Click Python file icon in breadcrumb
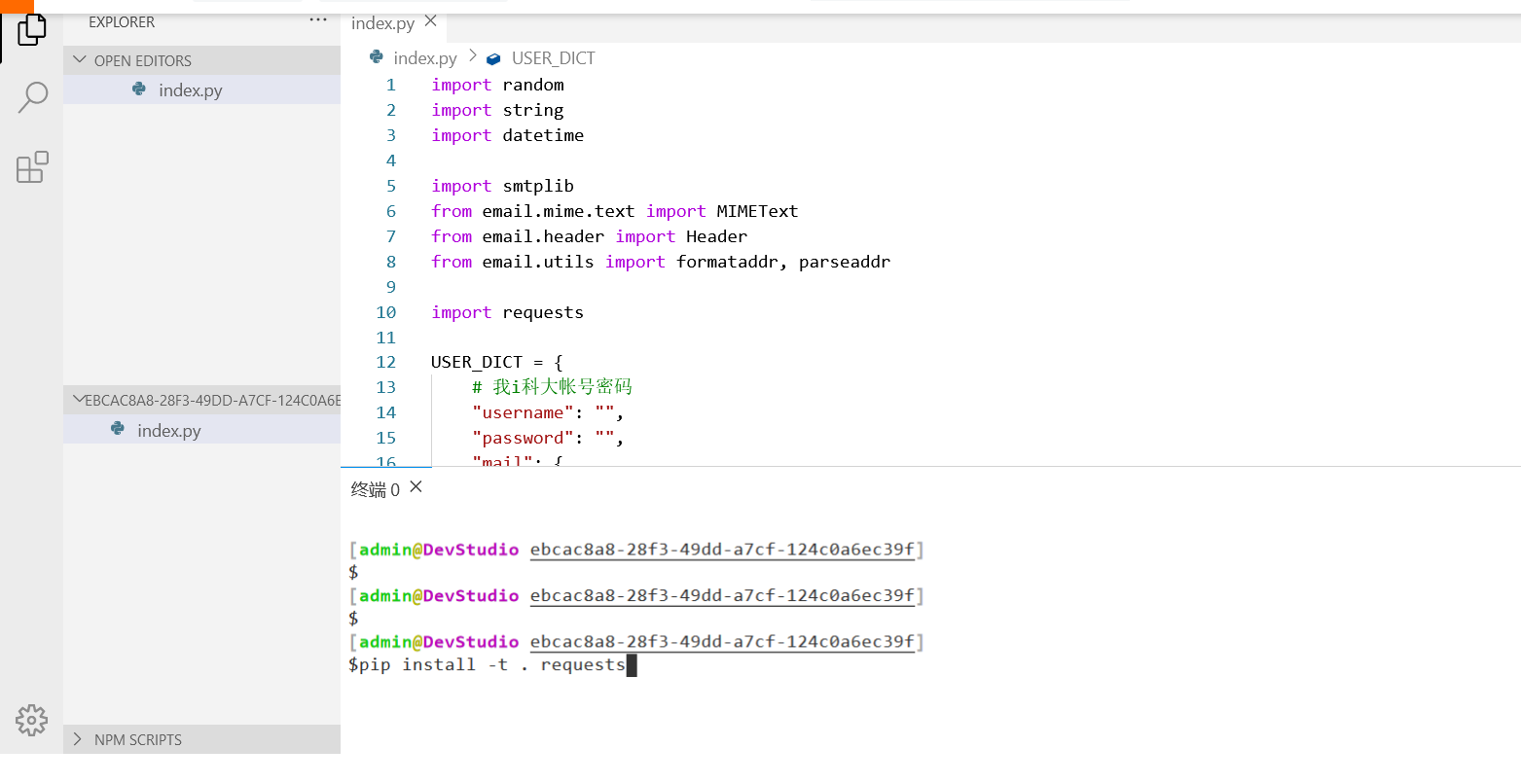The width and height of the screenshot is (1521, 784). tap(377, 57)
